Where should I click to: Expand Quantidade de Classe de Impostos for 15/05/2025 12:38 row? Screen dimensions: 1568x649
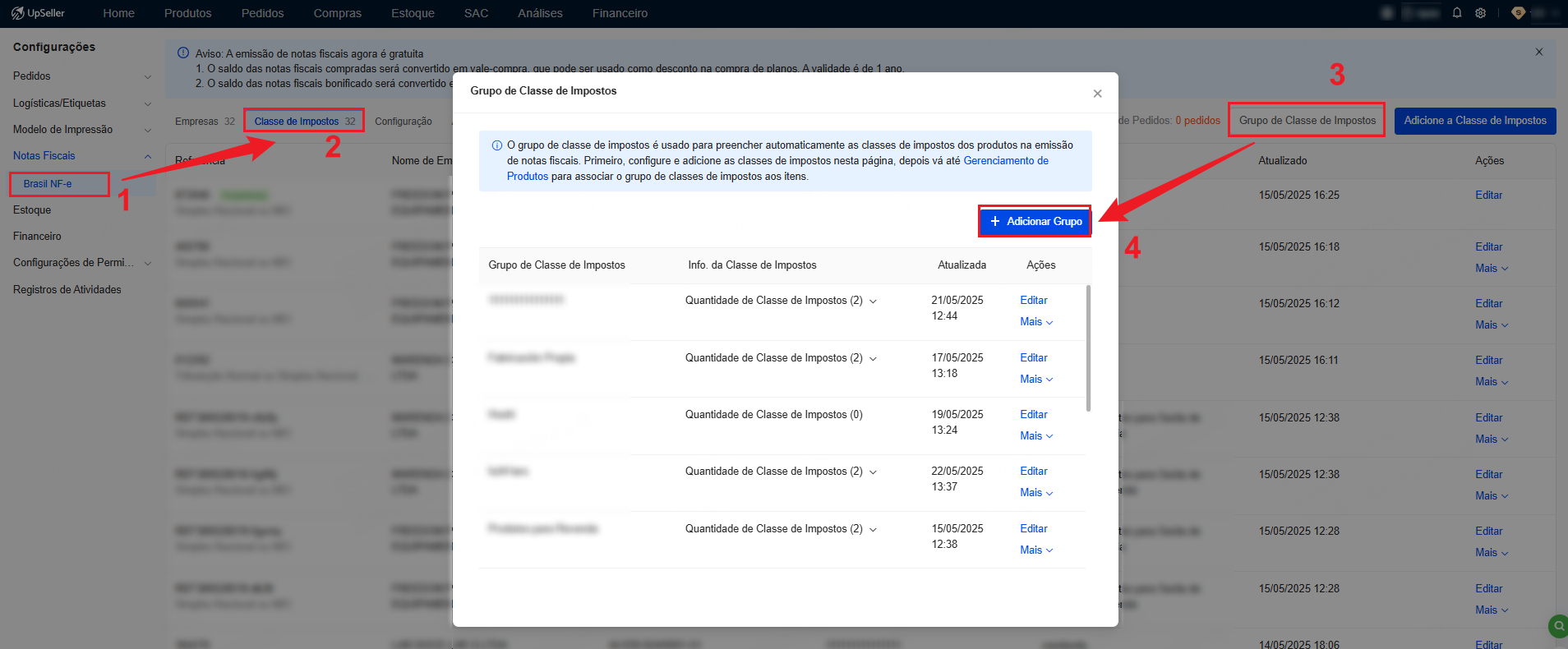(x=873, y=530)
